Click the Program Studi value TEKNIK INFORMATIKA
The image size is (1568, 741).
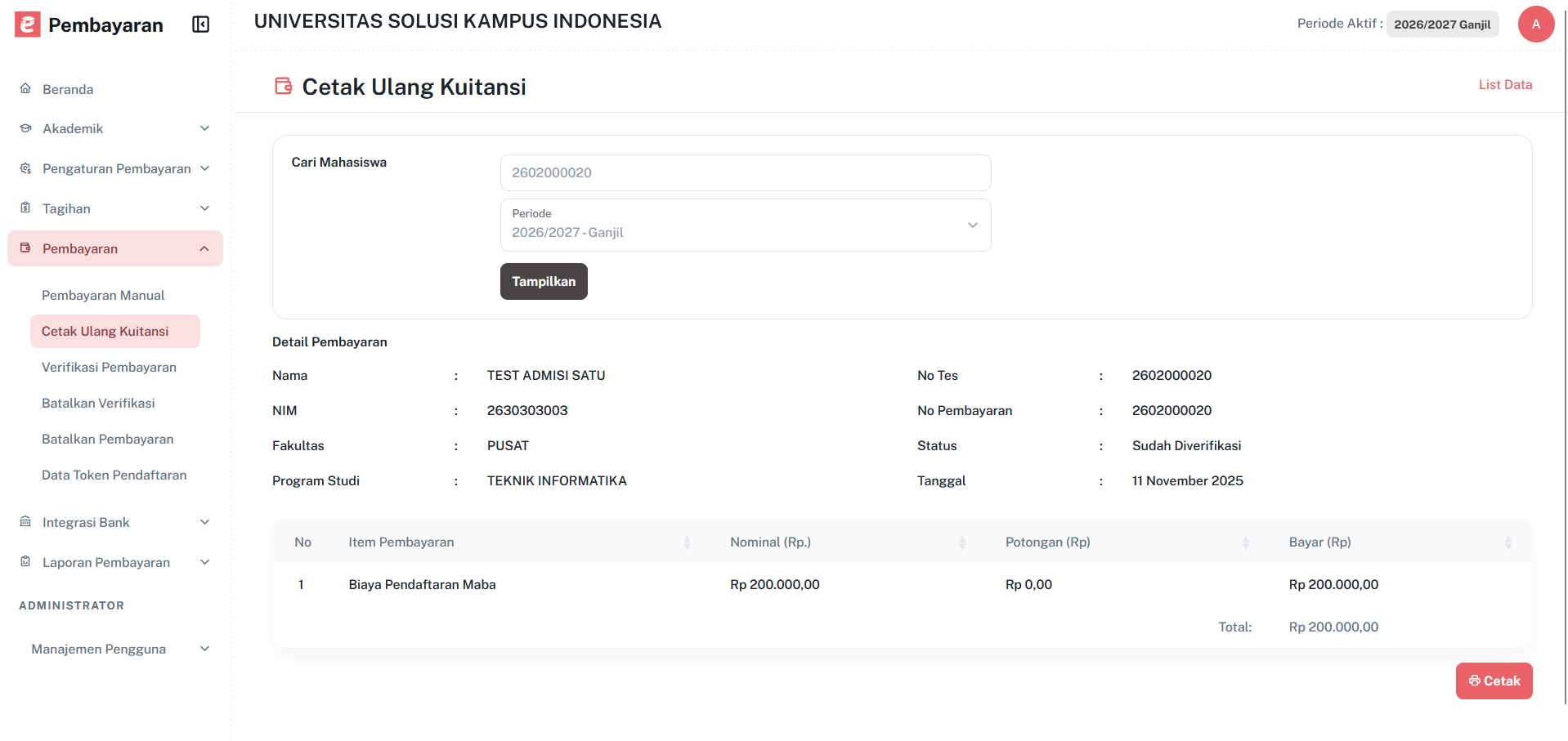click(x=557, y=480)
